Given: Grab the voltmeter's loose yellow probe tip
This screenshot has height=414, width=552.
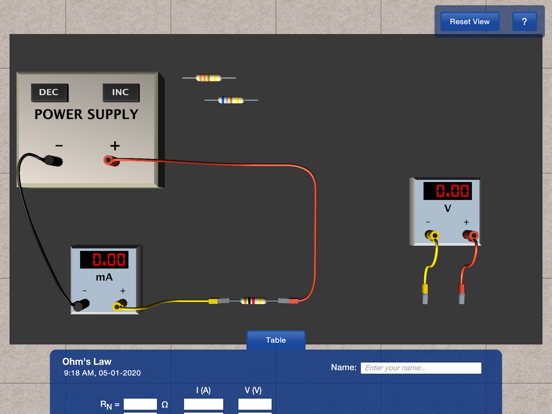Looking at the screenshot, I should coord(425,294).
